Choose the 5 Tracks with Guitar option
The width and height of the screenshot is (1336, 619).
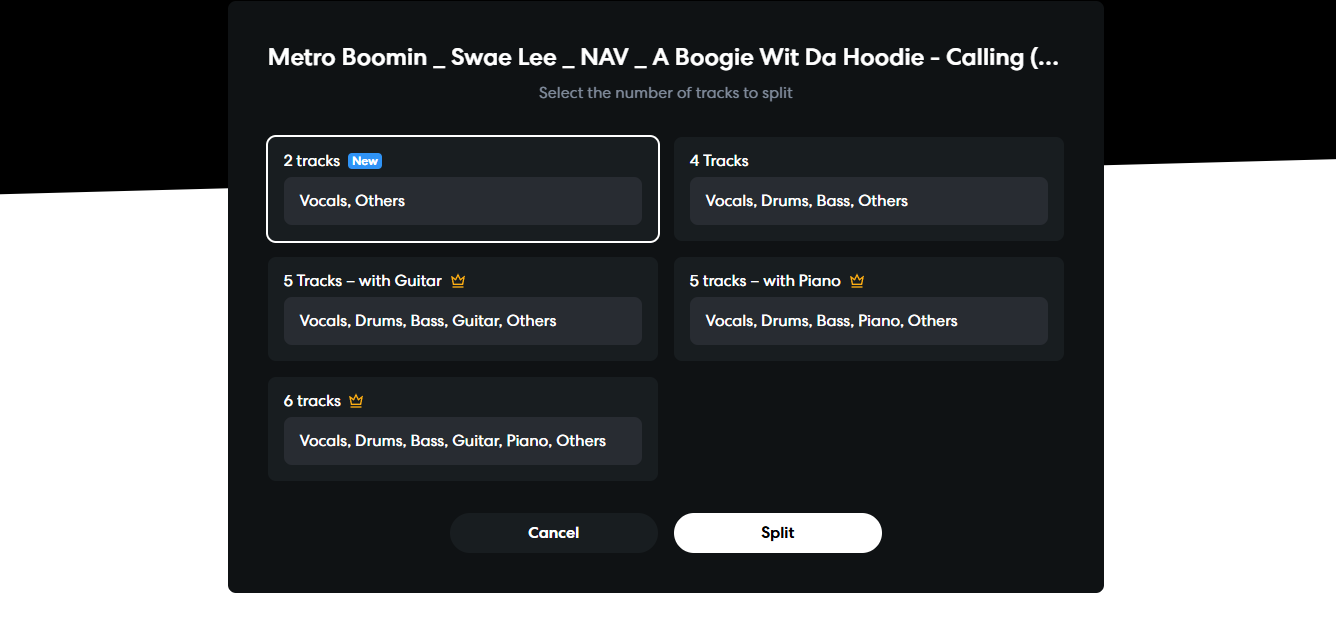(463, 309)
